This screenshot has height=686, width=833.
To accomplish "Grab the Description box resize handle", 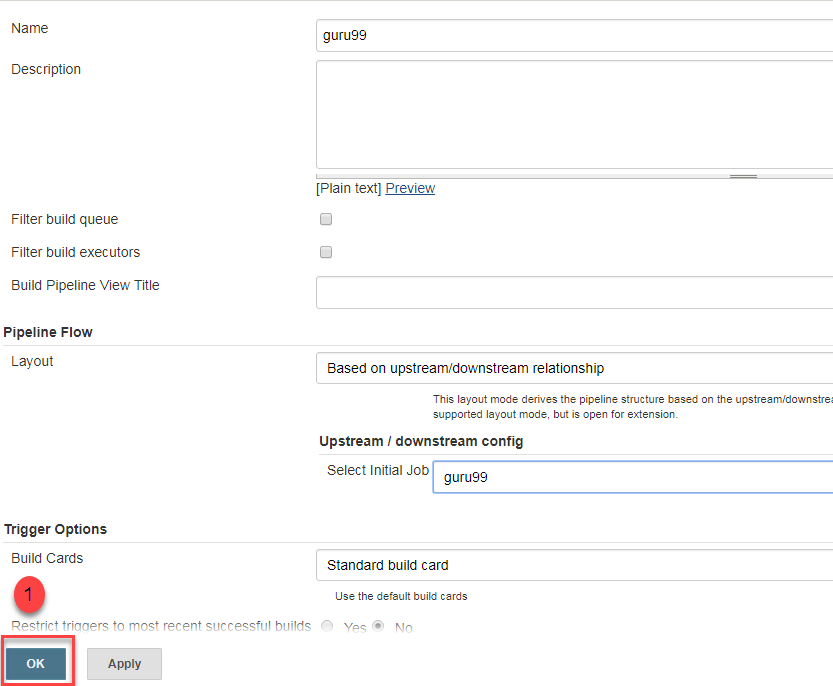I will pyautogui.click(x=742, y=175).
